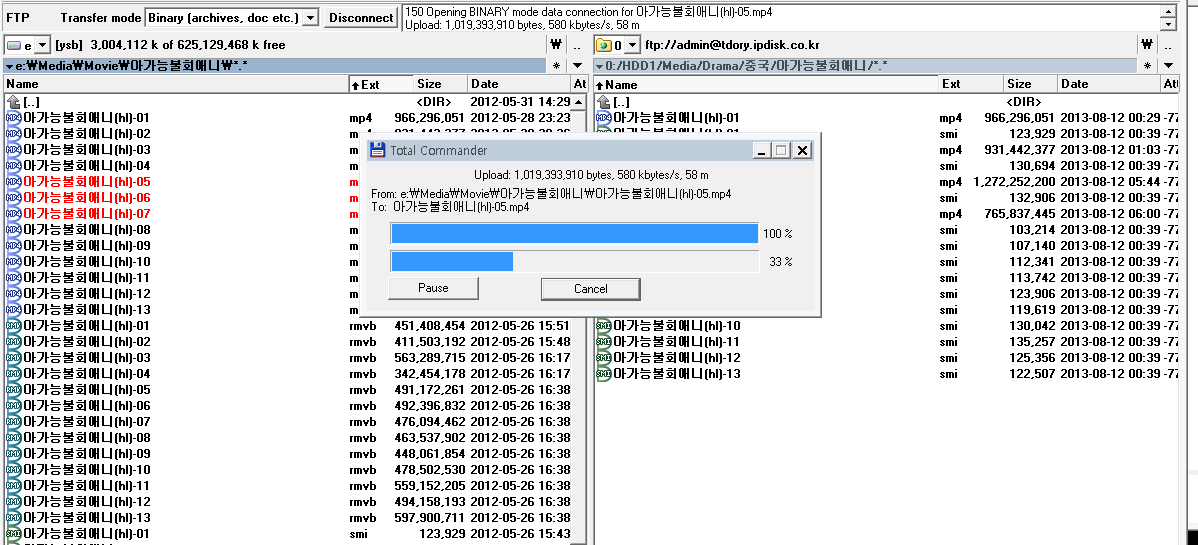Screen dimensions: 1198x545
Task: Click the FTP log scroll down arrow
Action: 1168,24
